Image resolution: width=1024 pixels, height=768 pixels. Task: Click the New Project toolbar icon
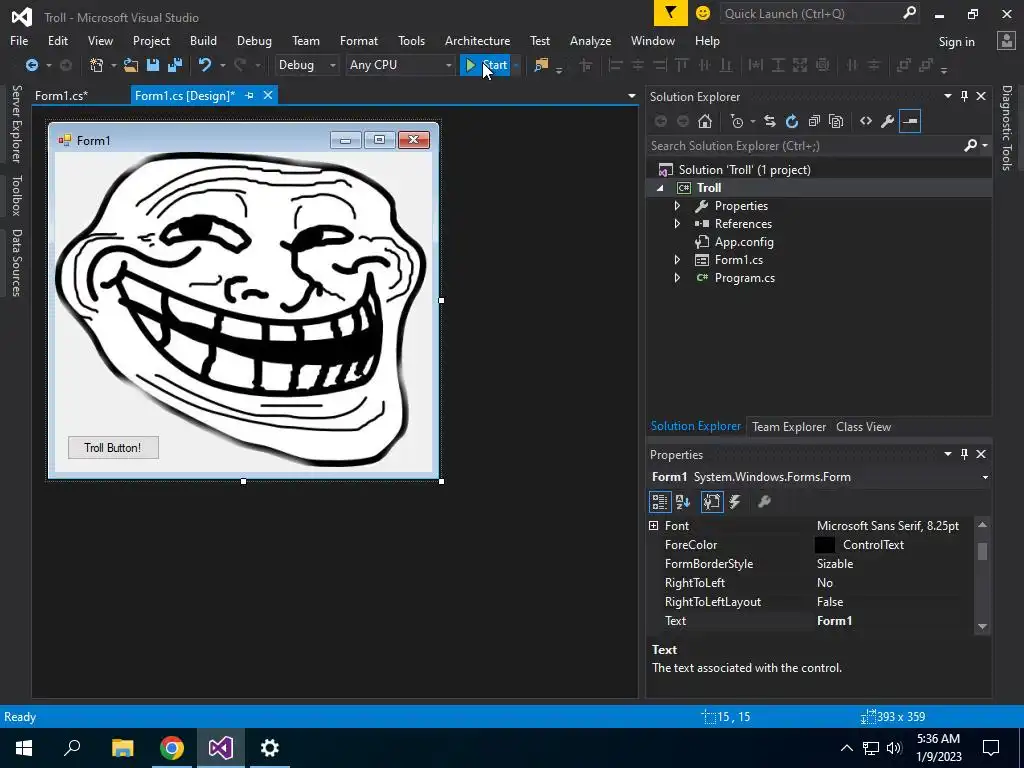[x=97, y=65]
